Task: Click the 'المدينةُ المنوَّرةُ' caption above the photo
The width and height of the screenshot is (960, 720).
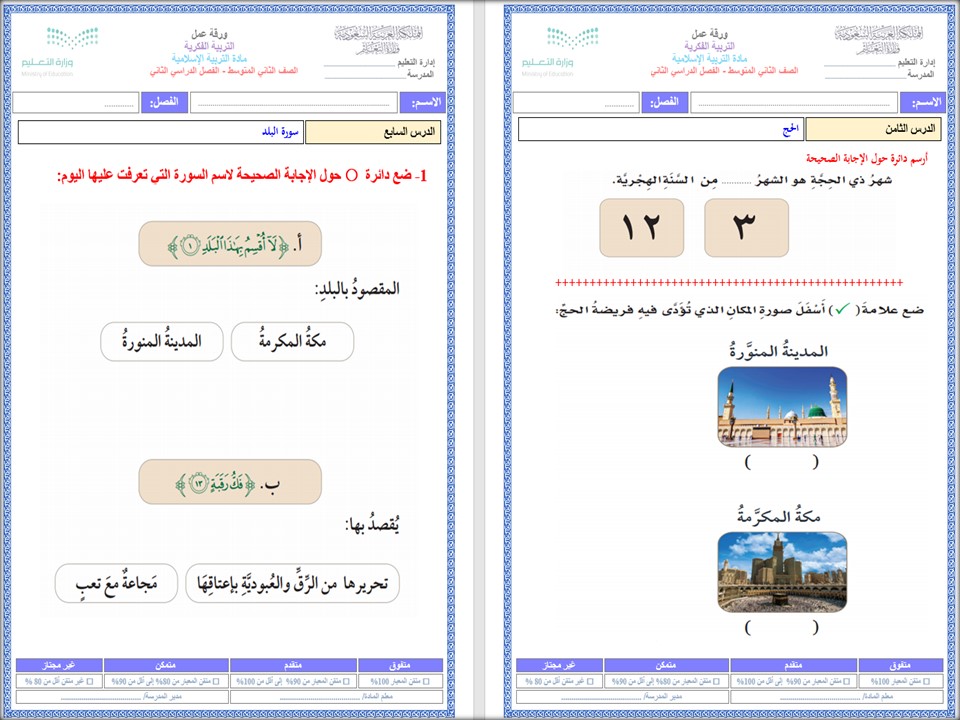Action: (x=779, y=351)
